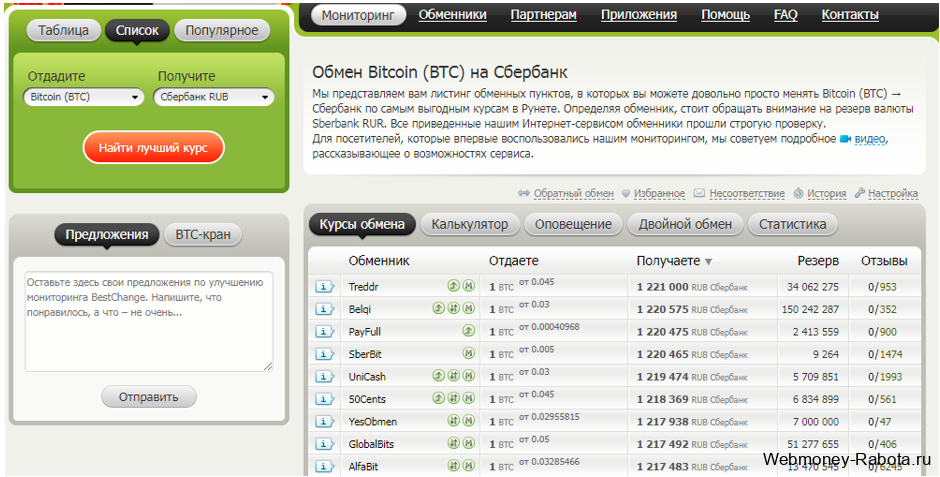Switch to Двойной обмен tab
This screenshot has height=477, width=940.
[x=685, y=224]
